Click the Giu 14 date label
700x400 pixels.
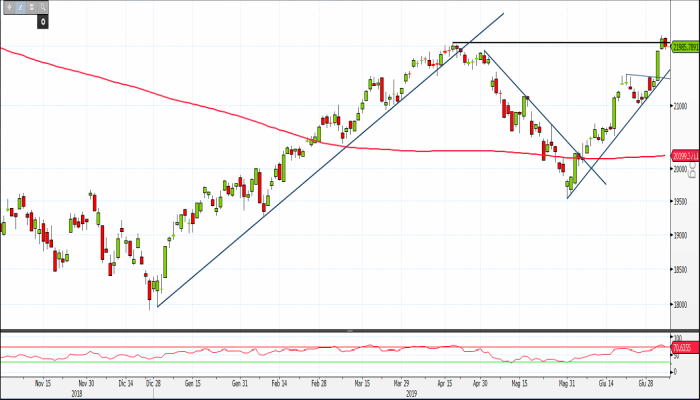tap(606, 383)
